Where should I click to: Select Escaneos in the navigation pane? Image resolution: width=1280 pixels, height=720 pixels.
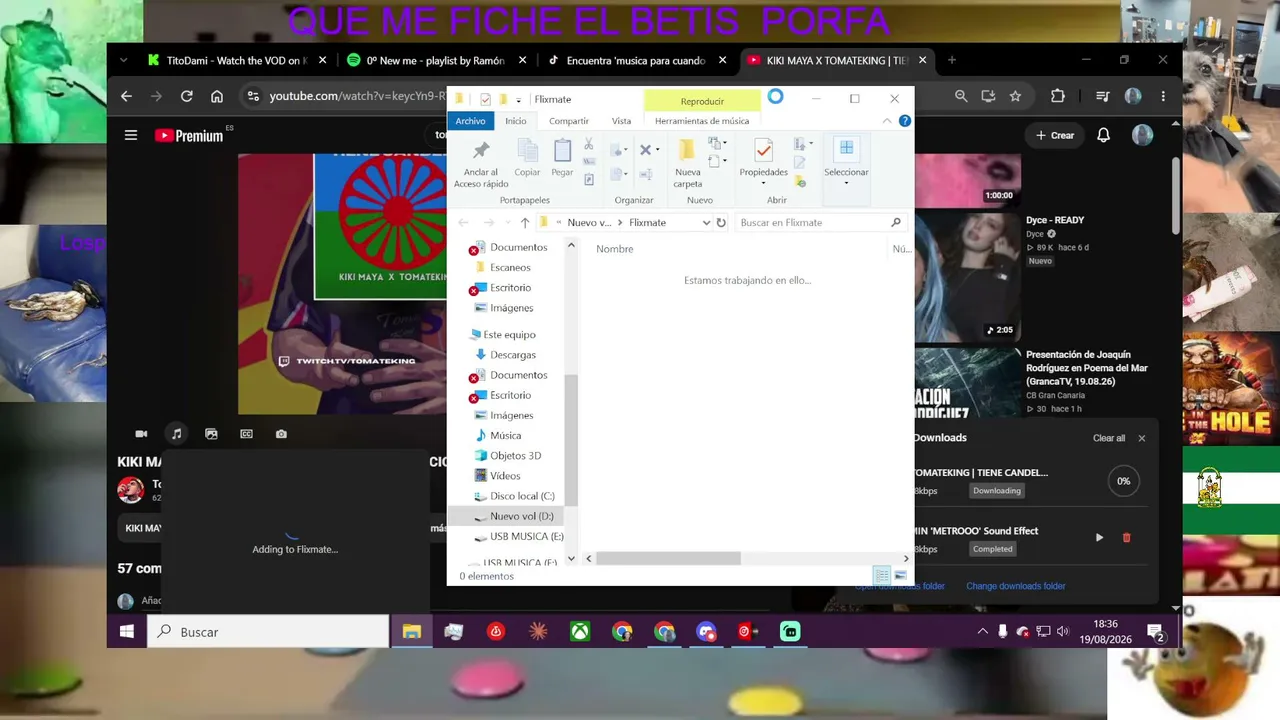510,268
